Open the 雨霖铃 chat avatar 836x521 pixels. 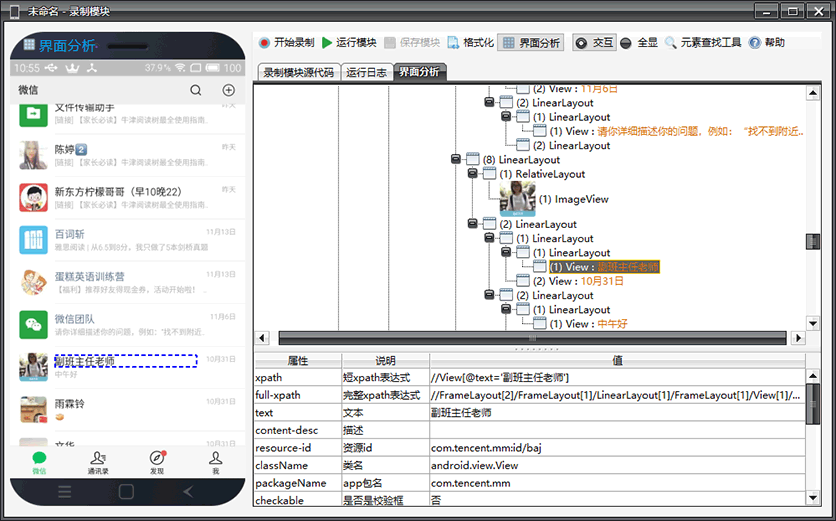click(x=33, y=410)
